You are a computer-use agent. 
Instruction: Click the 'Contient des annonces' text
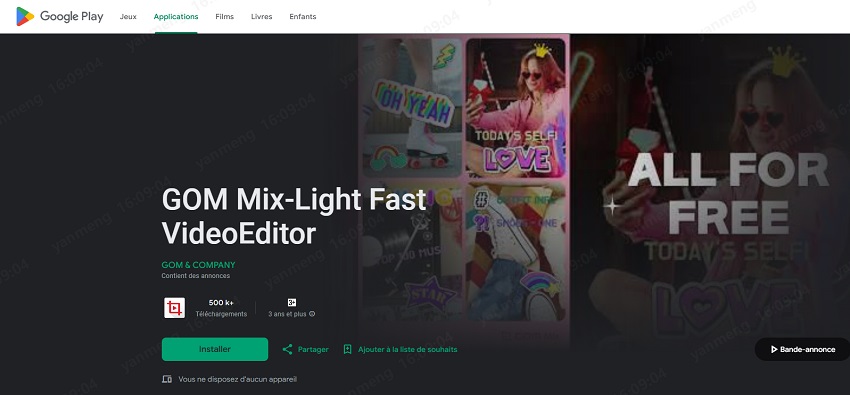[x=196, y=276]
